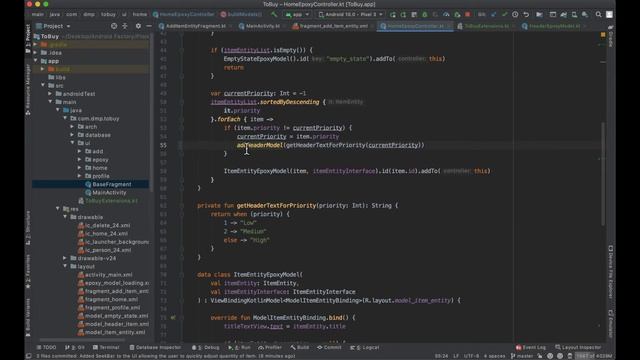Image resolution: width=640 pixels, height=360 pixels.
Task: Open Favorites side tab
Action: [28, 271]
